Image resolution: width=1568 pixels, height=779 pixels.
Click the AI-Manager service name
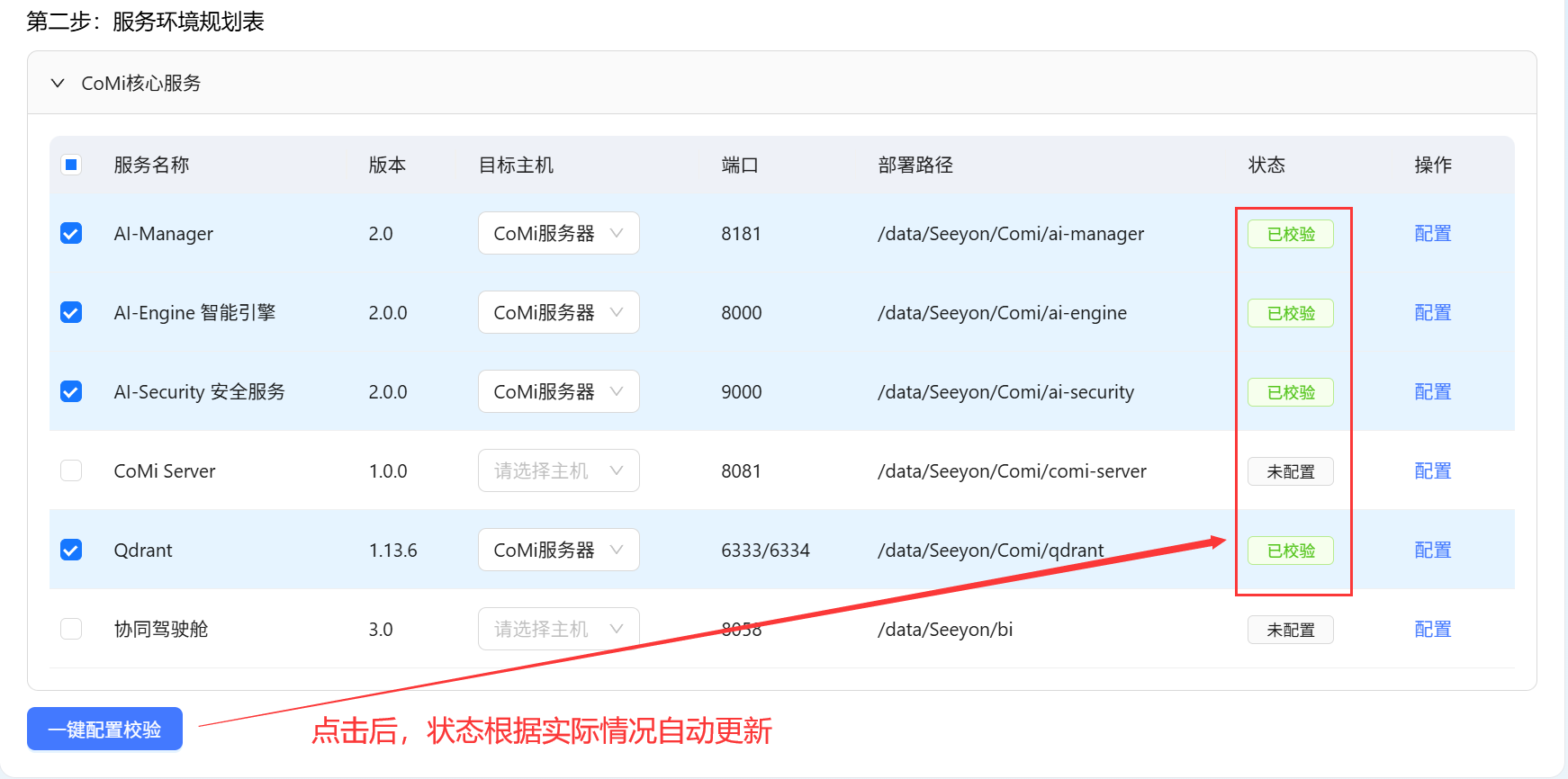(x=164, y=234)
